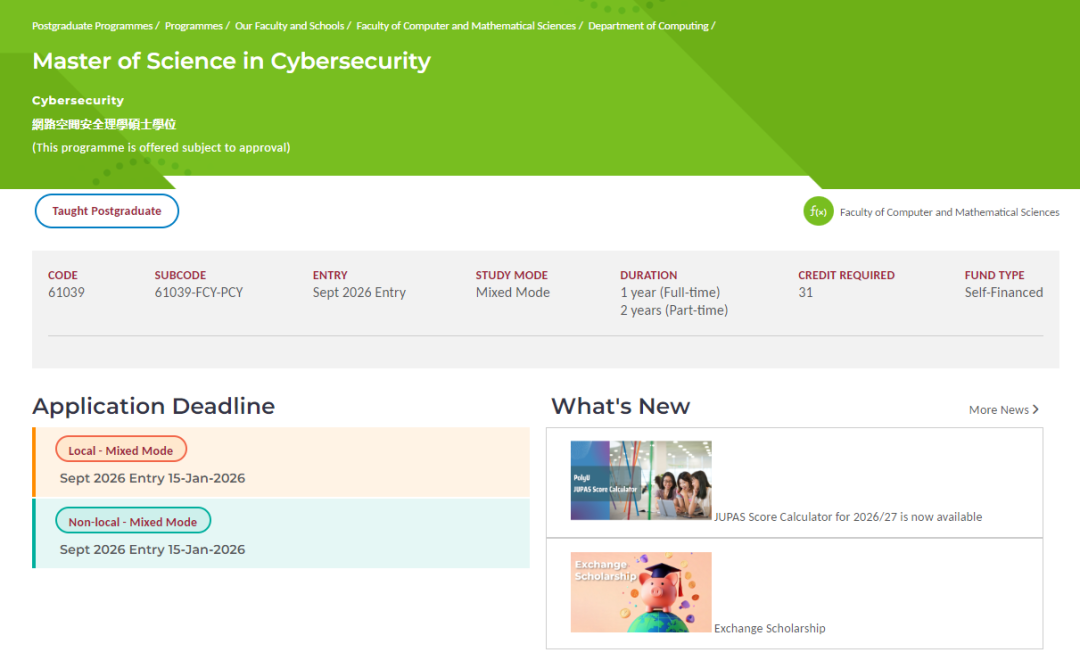Click the Exchange Scholarship news title
The image size is (1080, 669).
coord(770,628)
